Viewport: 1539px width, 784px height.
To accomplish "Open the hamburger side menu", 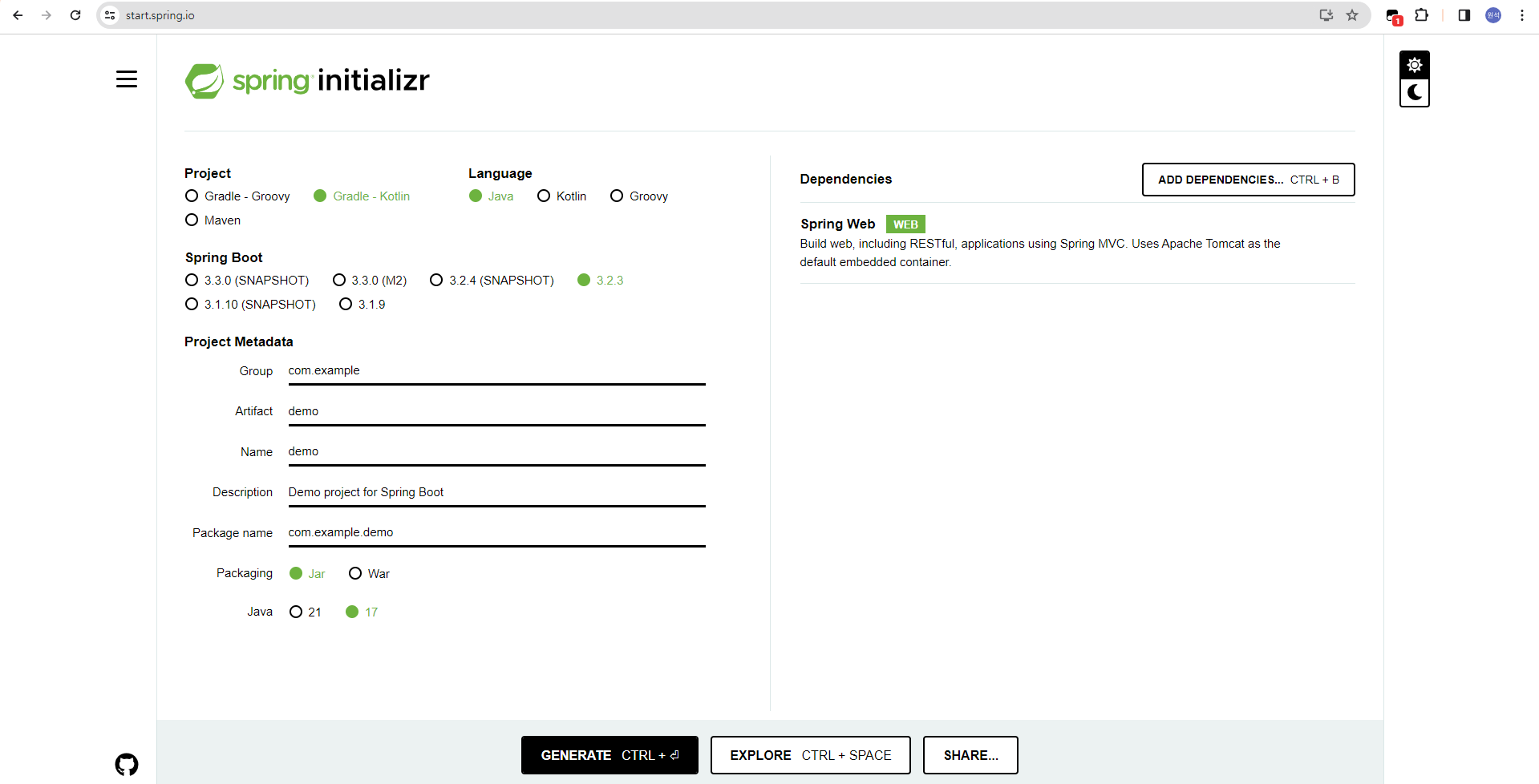I will point(127,79).
